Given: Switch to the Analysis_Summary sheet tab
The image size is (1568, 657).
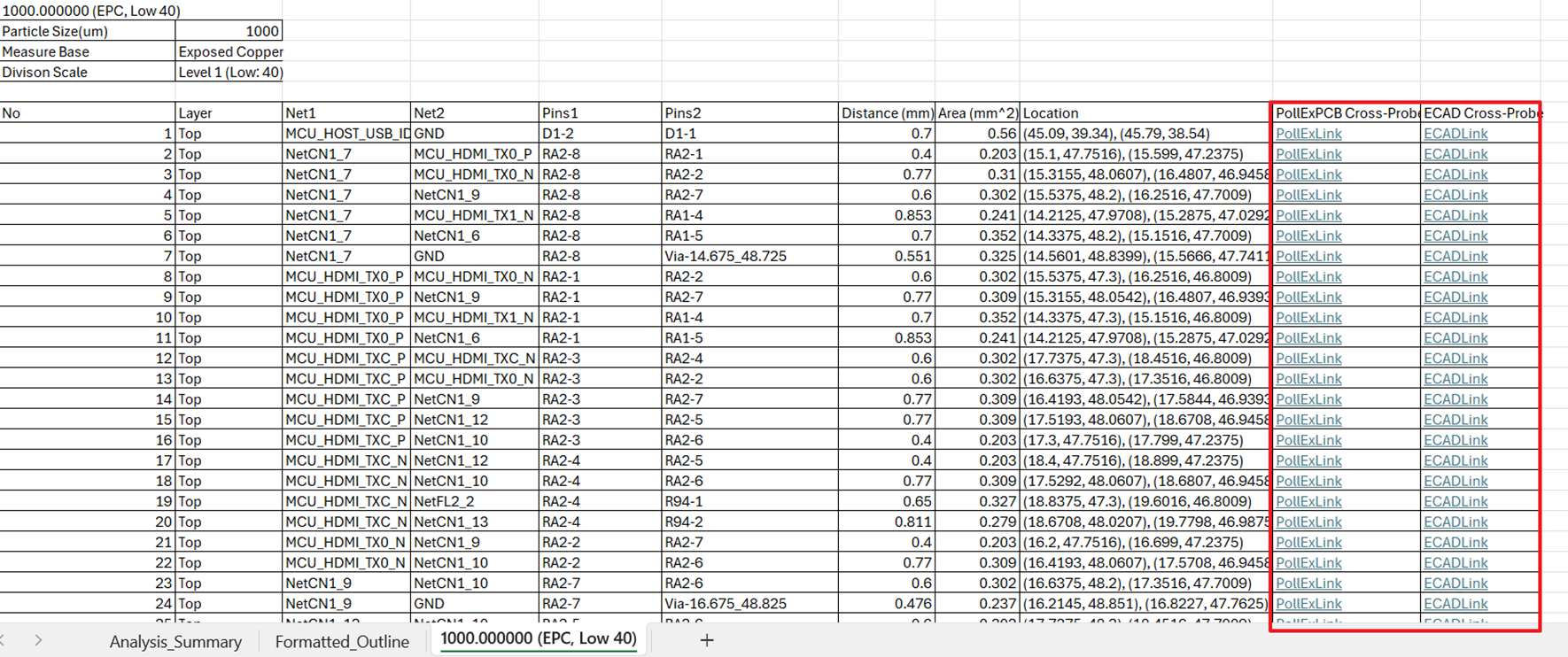Looking at the screenshot, I should [x=175, y=641].
